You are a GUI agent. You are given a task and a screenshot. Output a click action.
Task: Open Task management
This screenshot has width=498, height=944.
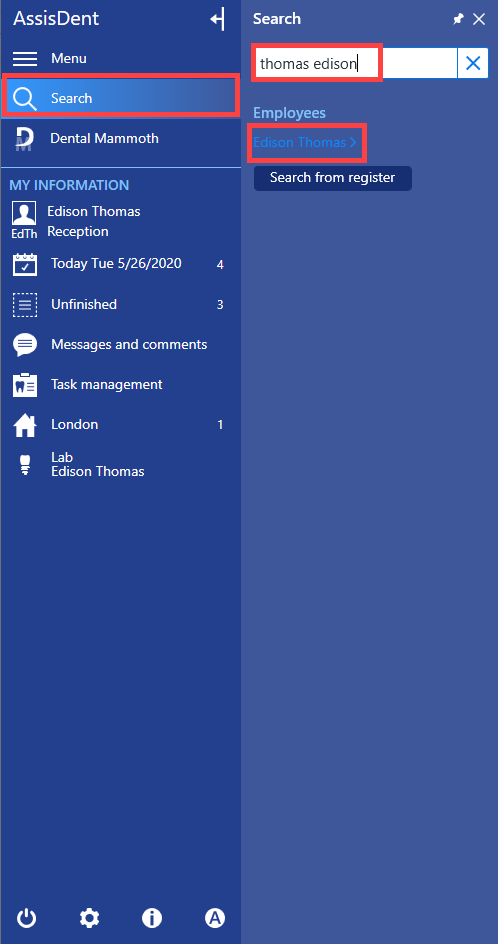coord(120,385)
